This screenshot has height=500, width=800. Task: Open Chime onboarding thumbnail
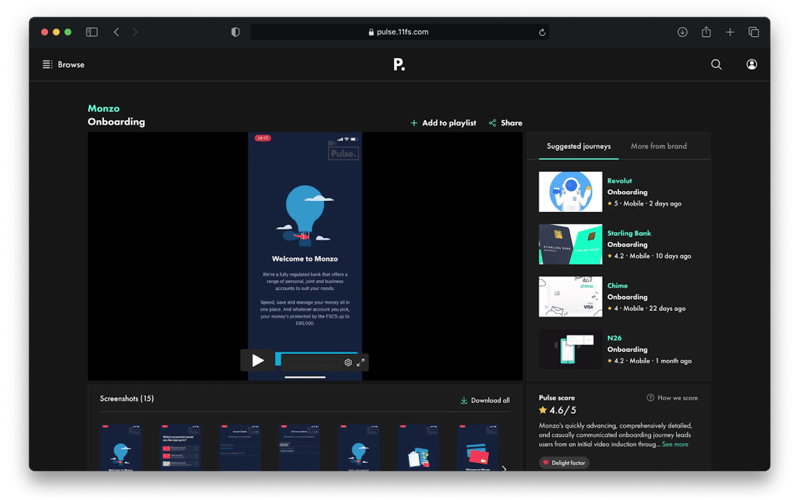(570, 297)
